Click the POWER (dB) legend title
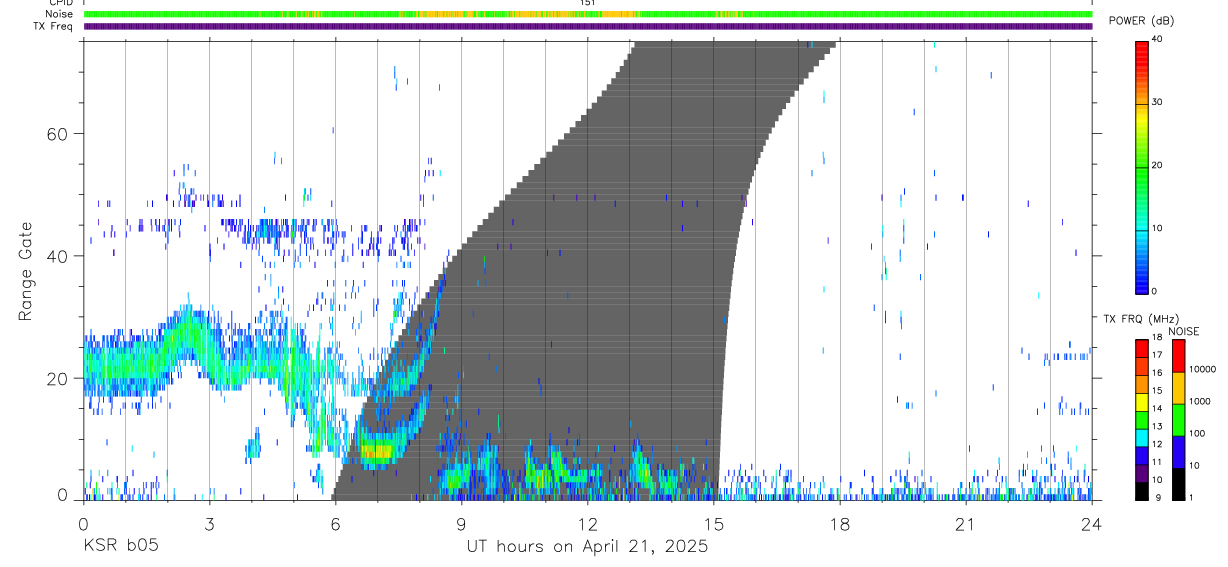Viewport: 1228px width, 567px height. click(1142, 21)
